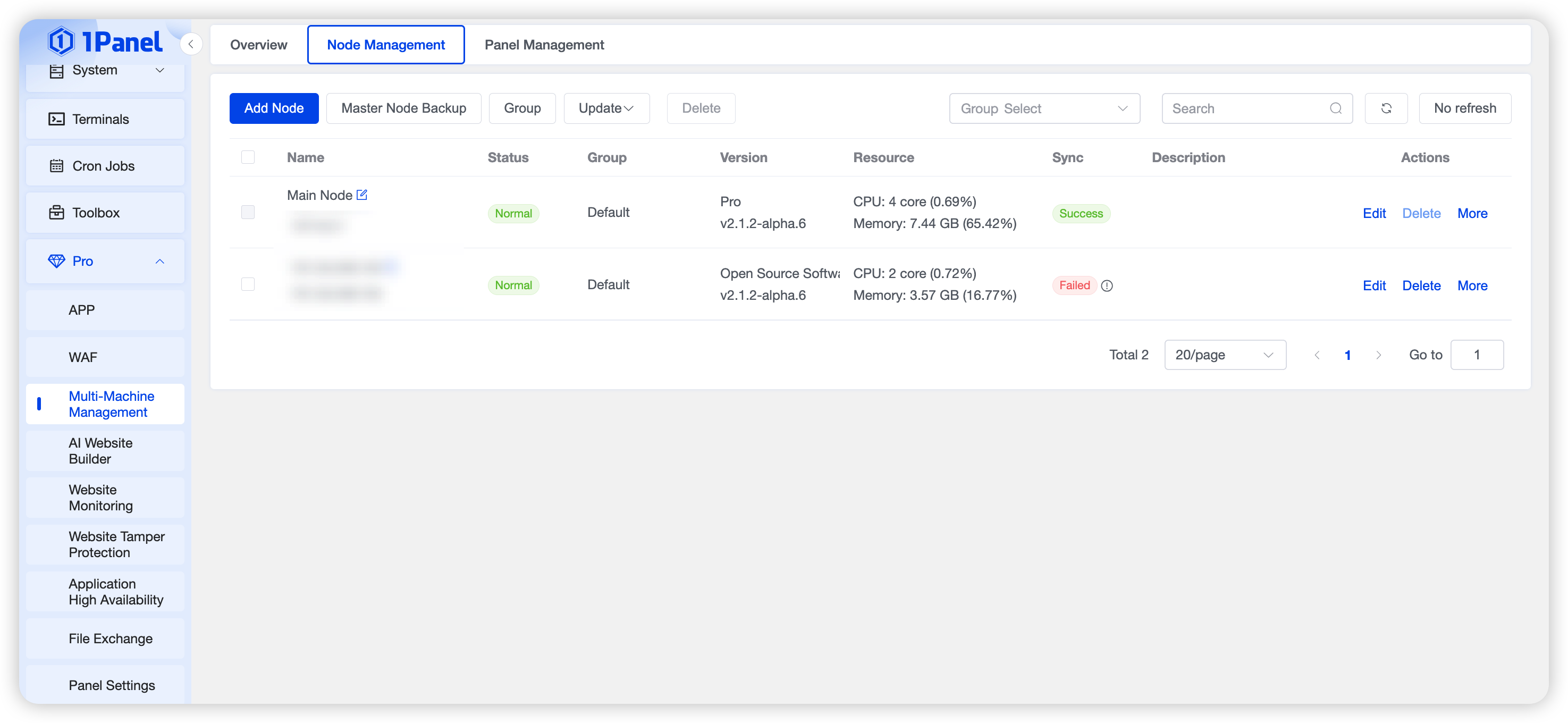Open the 20/page size dropdown
The height and width of the screenshot is (723, 1568).
point(1225,355)
